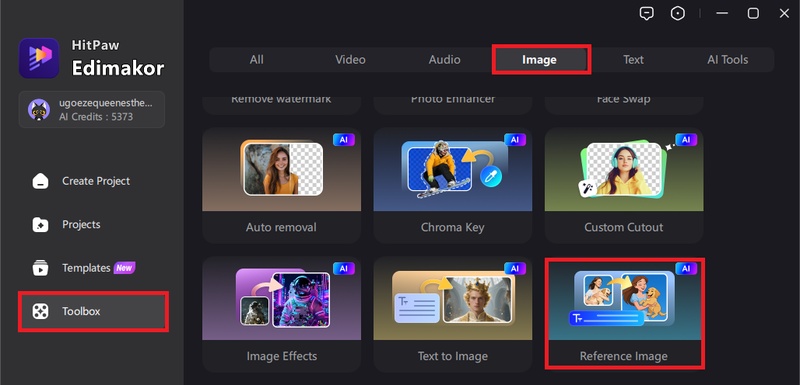Screen dimensions: 800x385
Task: Click AI badge on Image Effects card
Action: click(344, 268)
